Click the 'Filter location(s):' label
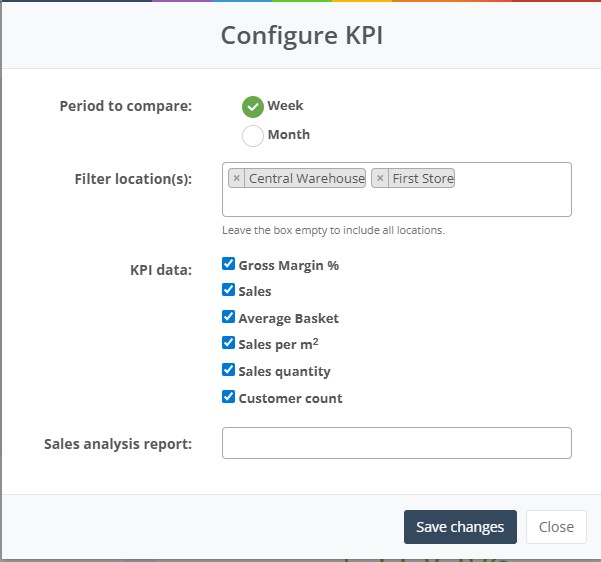 (133, 179)
